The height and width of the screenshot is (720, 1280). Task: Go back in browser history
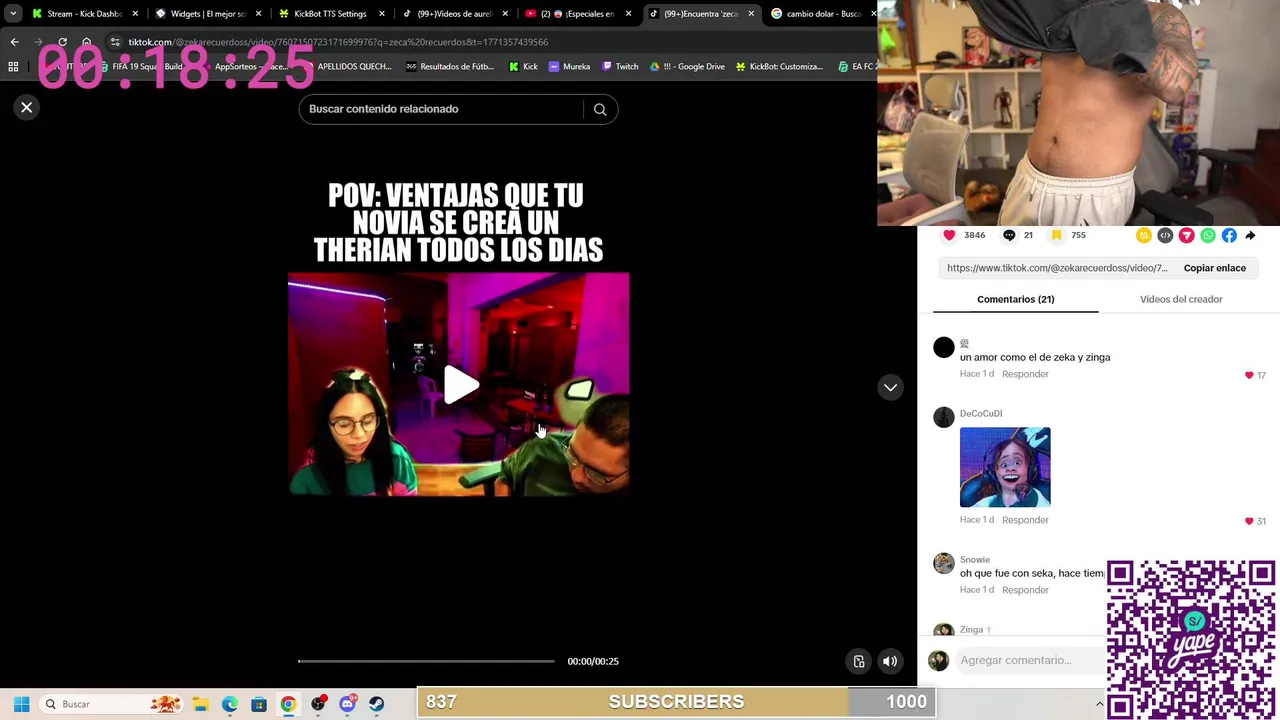point(14,42)
